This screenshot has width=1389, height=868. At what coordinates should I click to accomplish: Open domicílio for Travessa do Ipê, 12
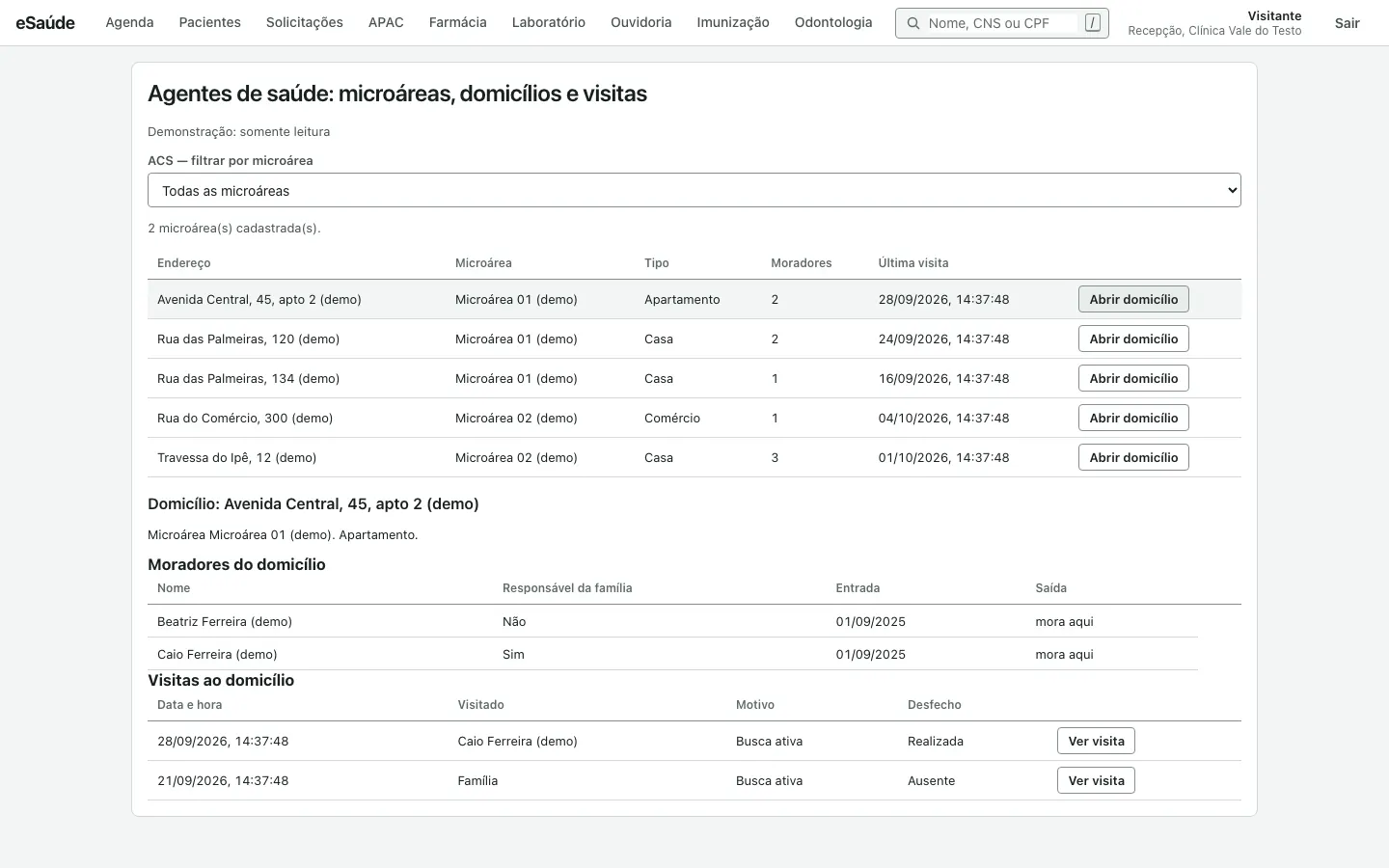[1133, 457]
